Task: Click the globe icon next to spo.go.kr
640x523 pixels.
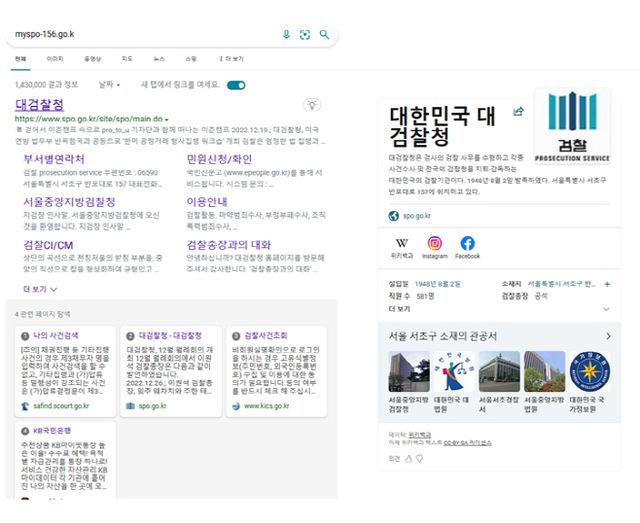Action: 393,216
